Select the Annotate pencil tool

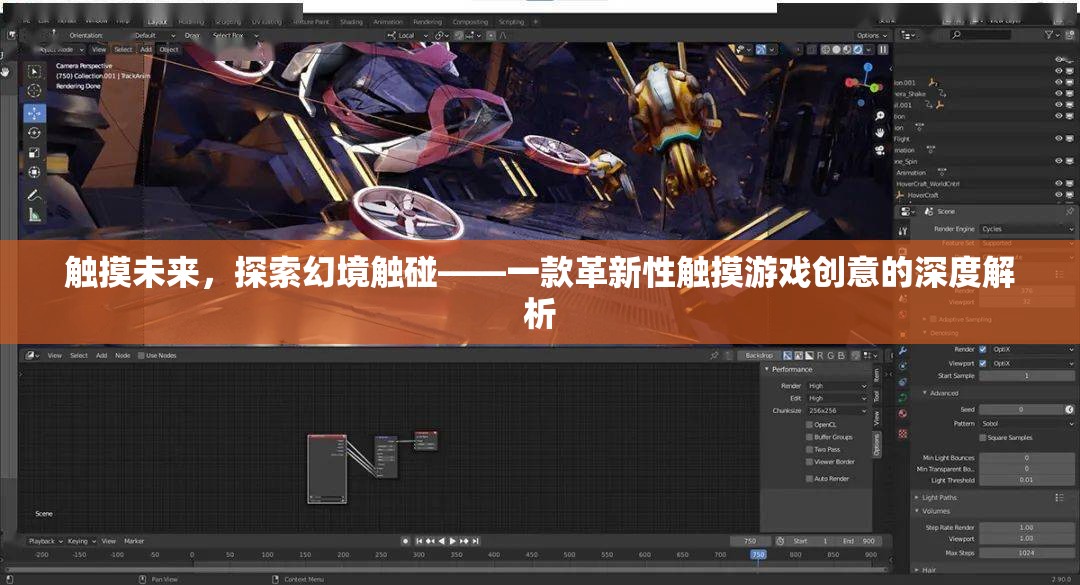tap(34, 195)
